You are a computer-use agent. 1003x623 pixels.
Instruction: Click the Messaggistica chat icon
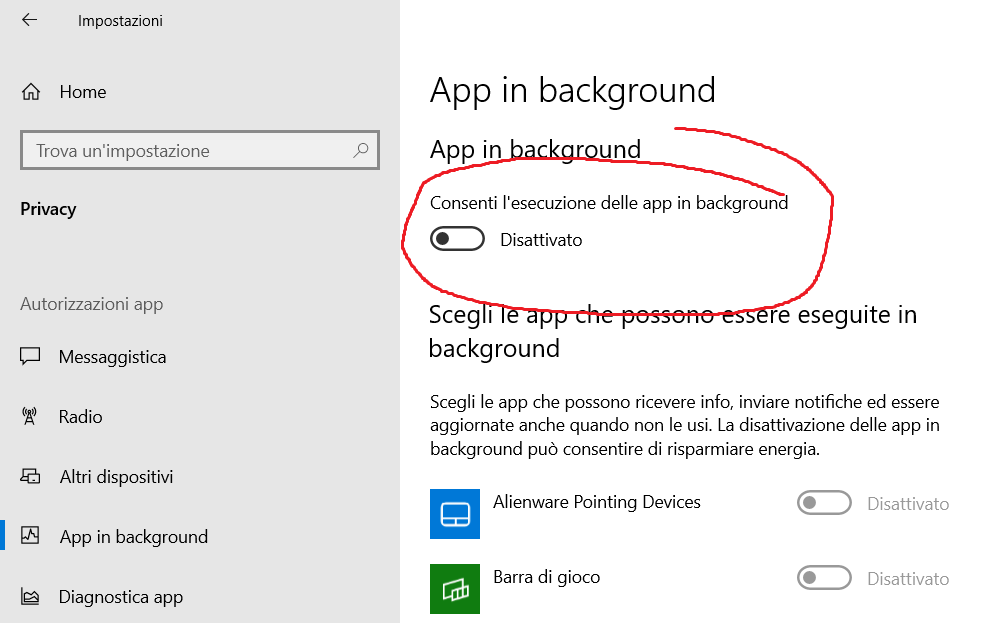[30, 357]
